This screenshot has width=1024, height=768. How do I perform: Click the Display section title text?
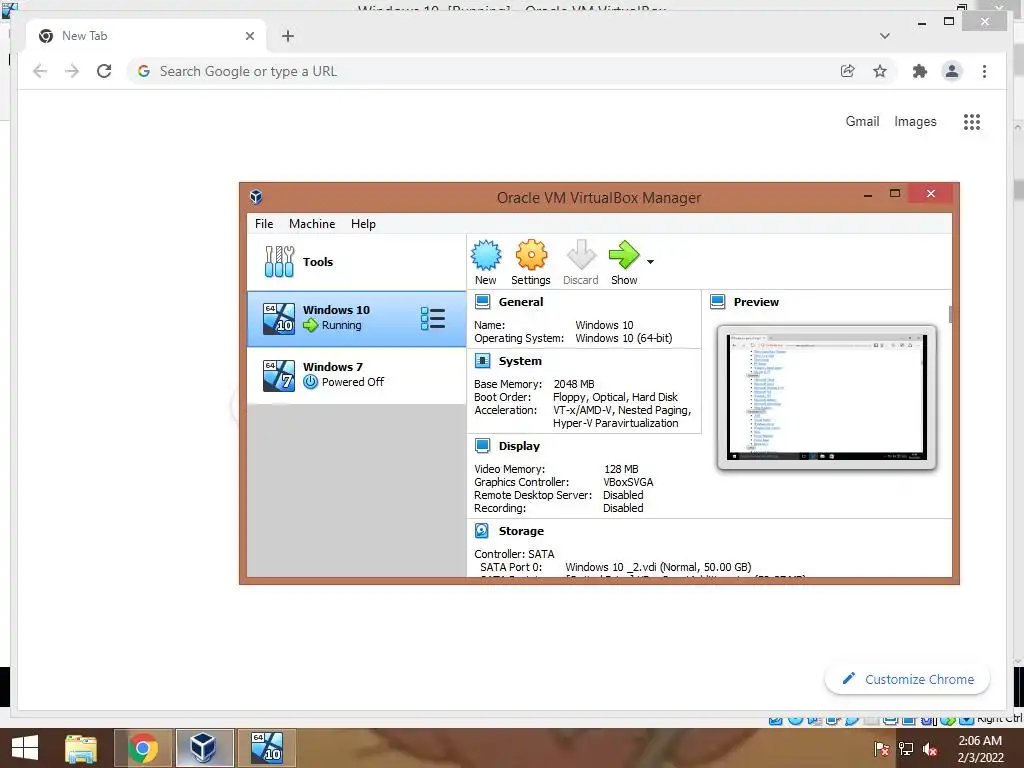(x=519, y=446)
